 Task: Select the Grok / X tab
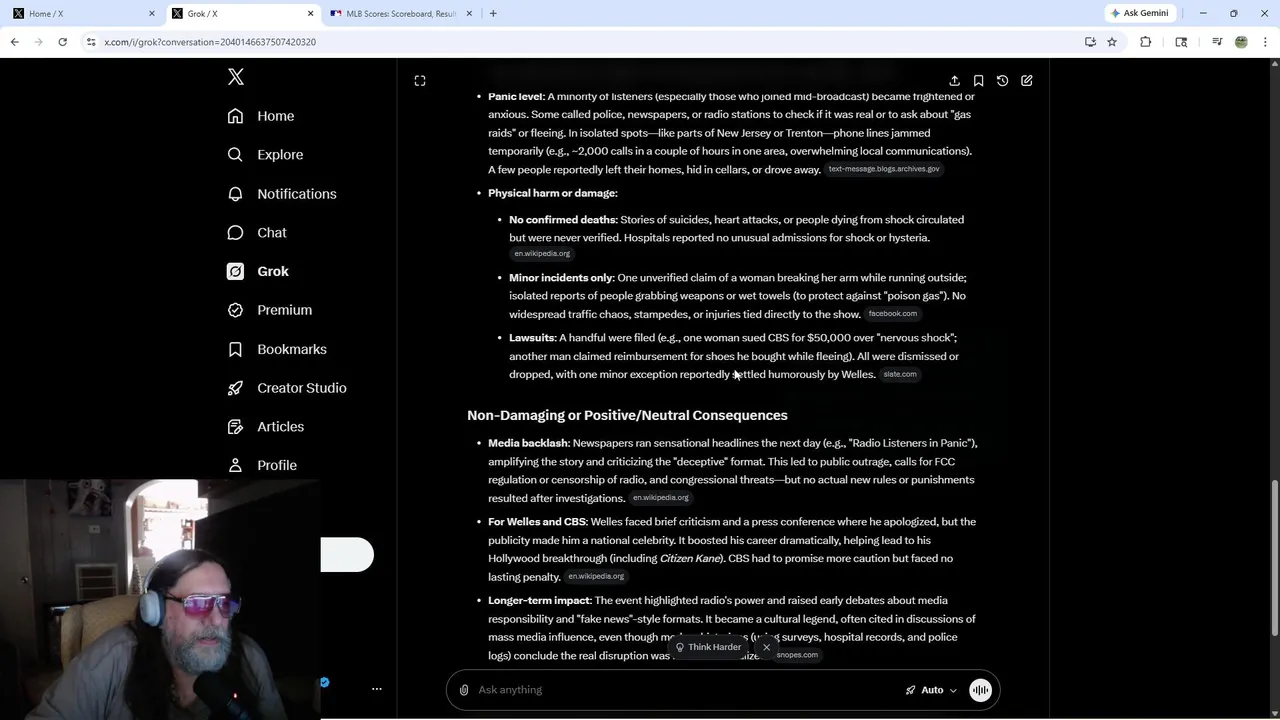coord(242,14)
